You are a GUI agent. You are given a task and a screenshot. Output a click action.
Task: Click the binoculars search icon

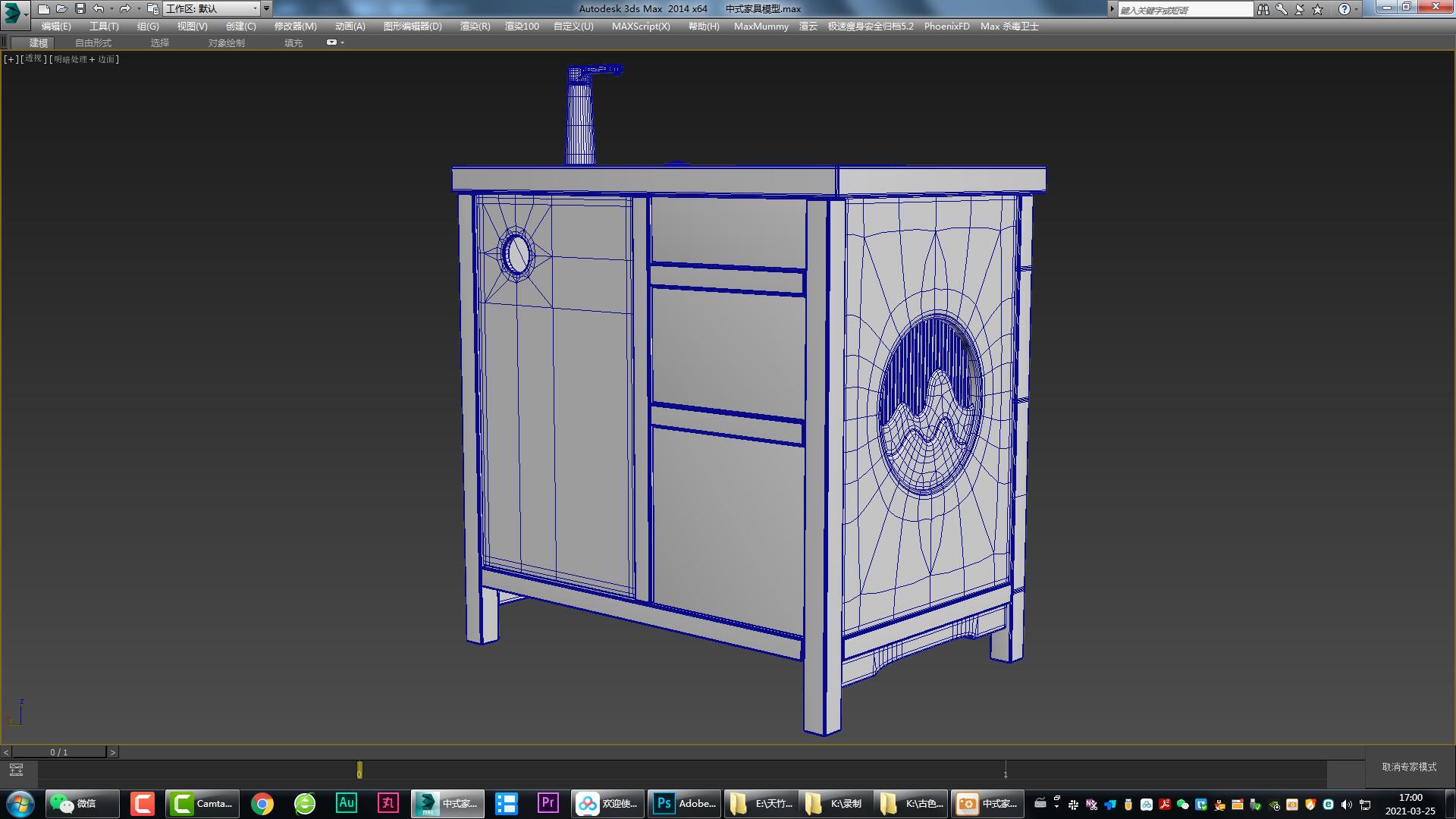pos(1263,9)
